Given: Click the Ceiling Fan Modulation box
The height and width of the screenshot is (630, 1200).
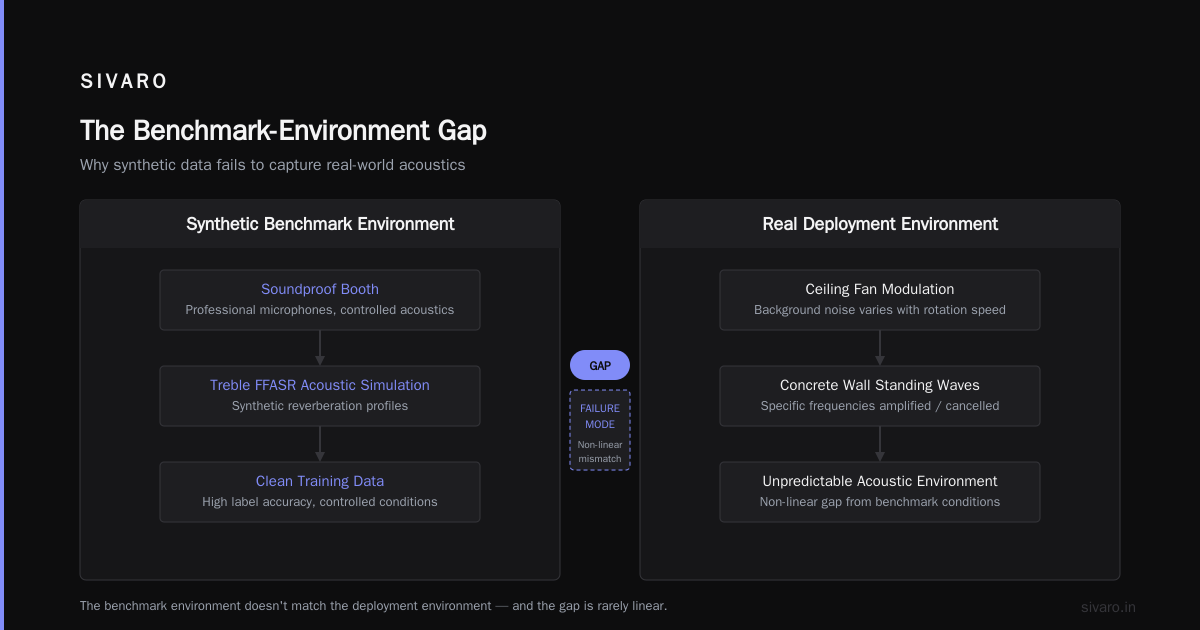Looking at the screenshot, I should pyautogui.click(x=880, y=300).
